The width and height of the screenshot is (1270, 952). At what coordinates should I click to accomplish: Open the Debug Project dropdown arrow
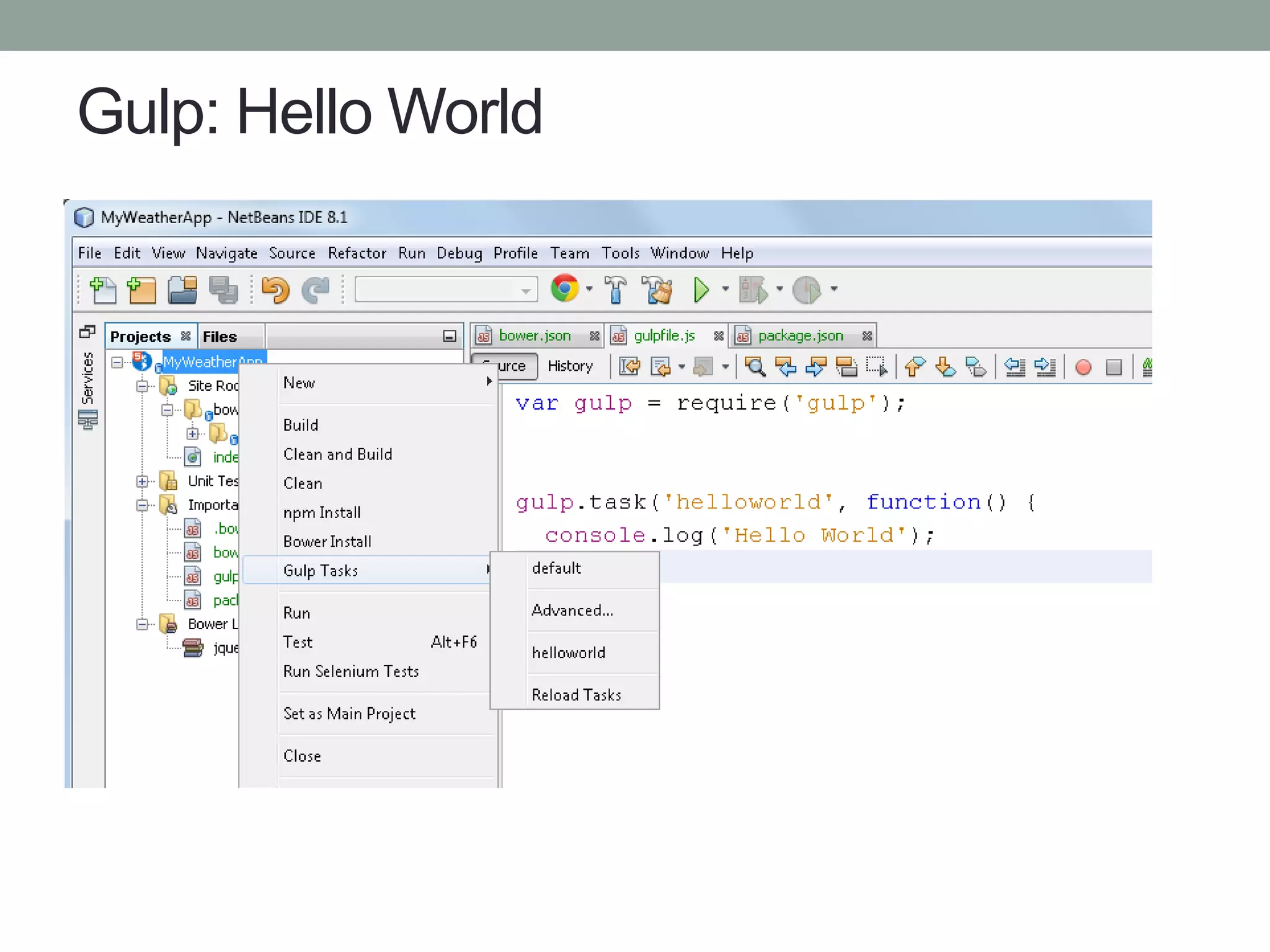779,289
